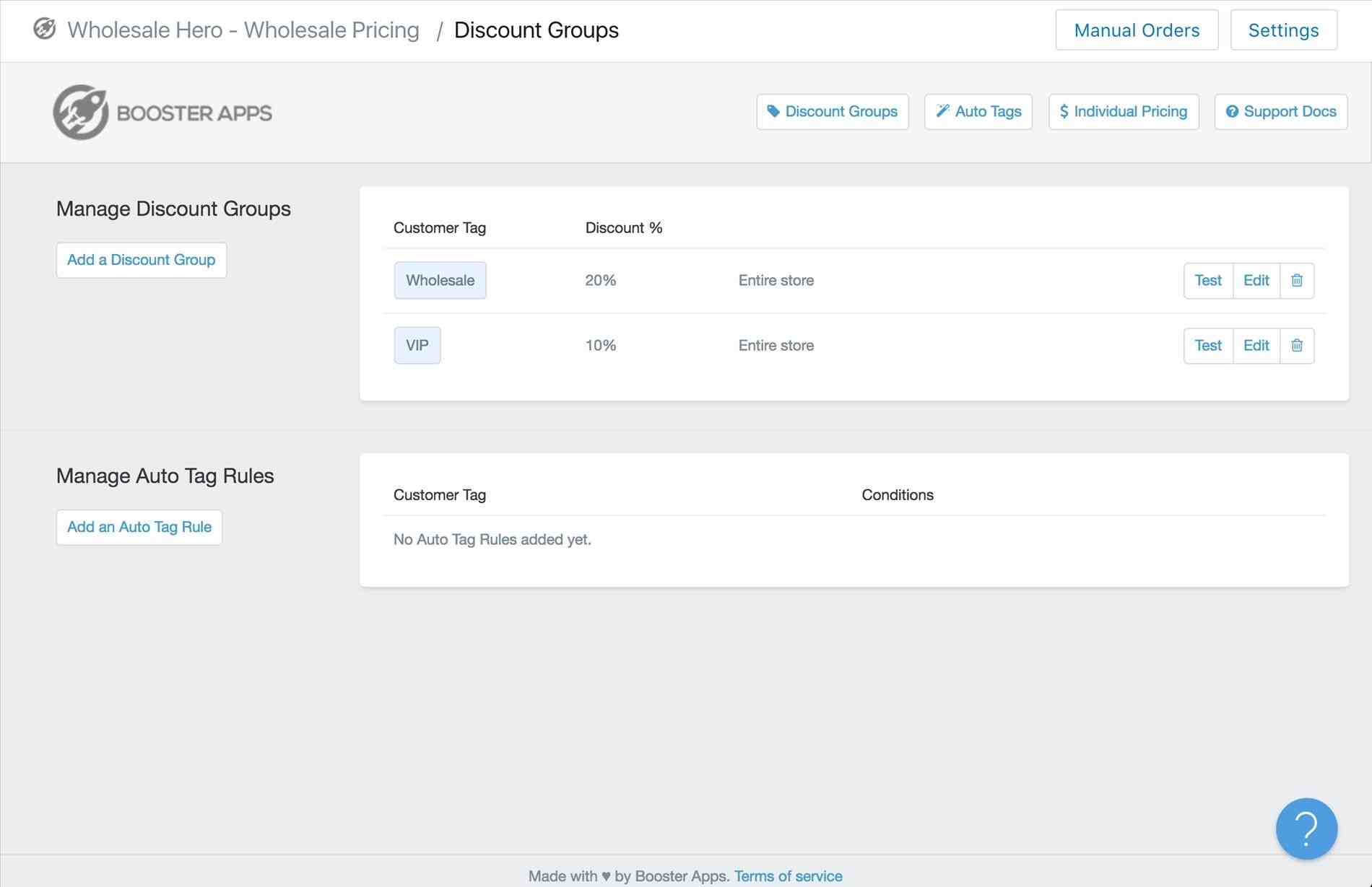Click the Discount % column header
Image resolution: width=1372 pixels, height=887 pixels.
coord(624,227)
